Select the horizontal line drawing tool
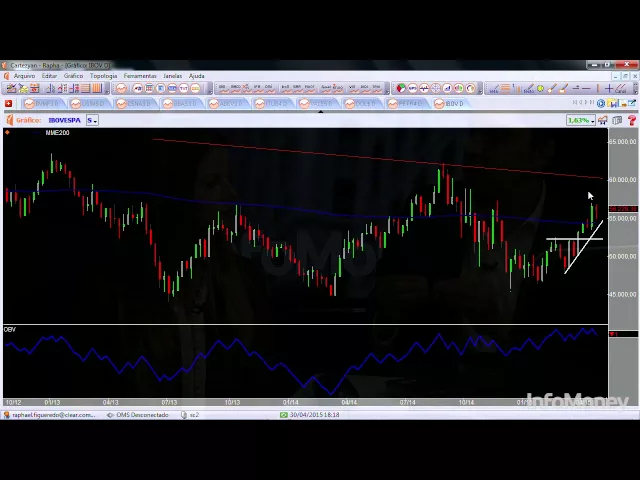The image size is (640, 480). coord(586,88)
